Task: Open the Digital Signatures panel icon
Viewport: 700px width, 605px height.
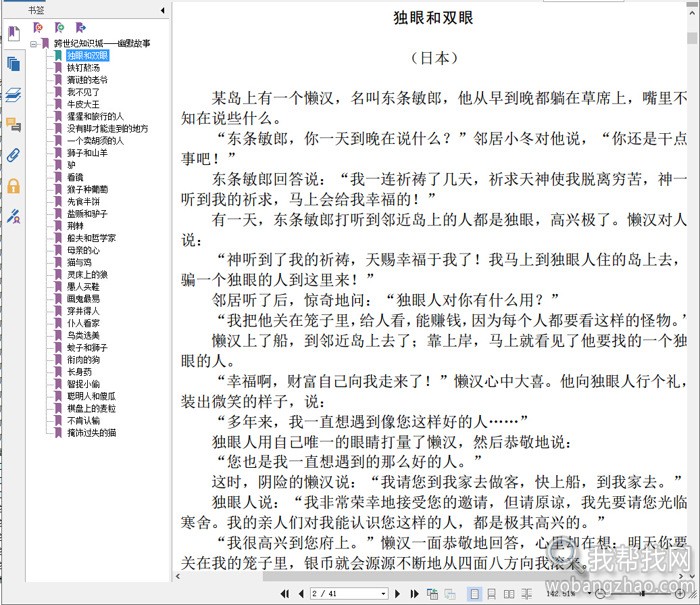Action: point(14,216)
